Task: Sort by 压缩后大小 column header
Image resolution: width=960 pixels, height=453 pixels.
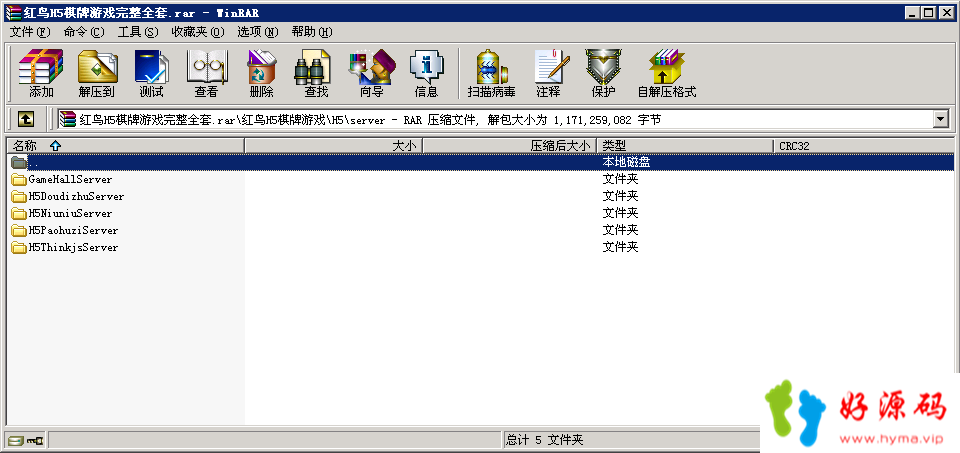Action: pos(509,146)
